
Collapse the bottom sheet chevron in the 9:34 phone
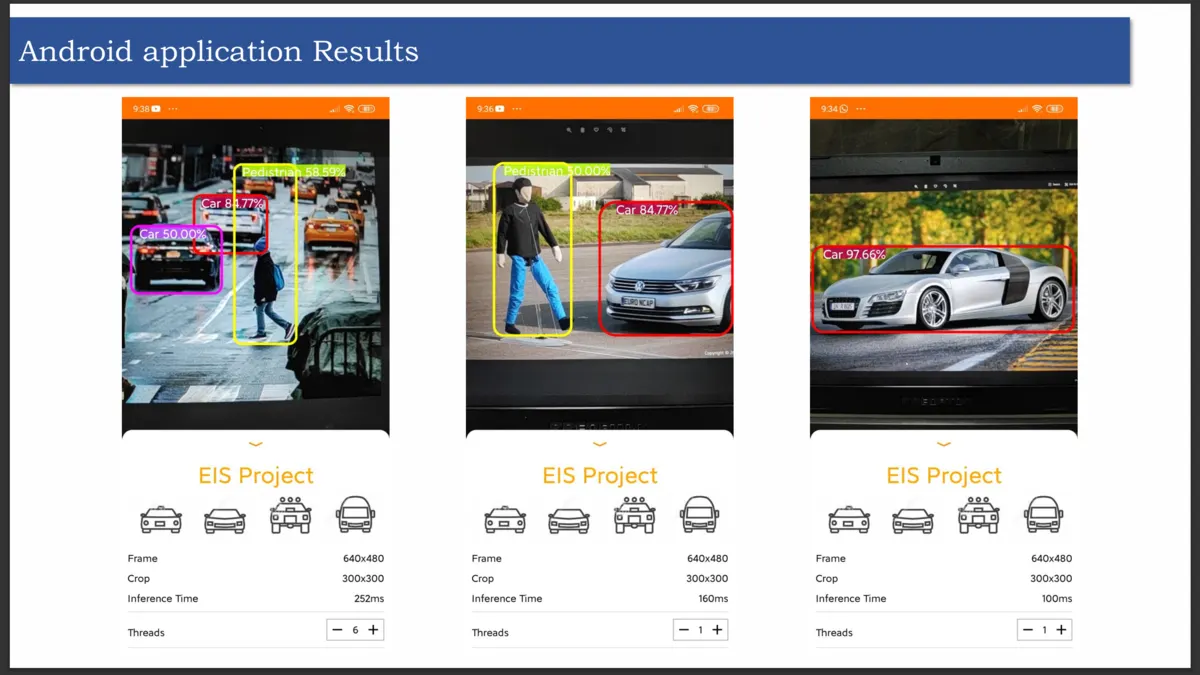[944, 444]
